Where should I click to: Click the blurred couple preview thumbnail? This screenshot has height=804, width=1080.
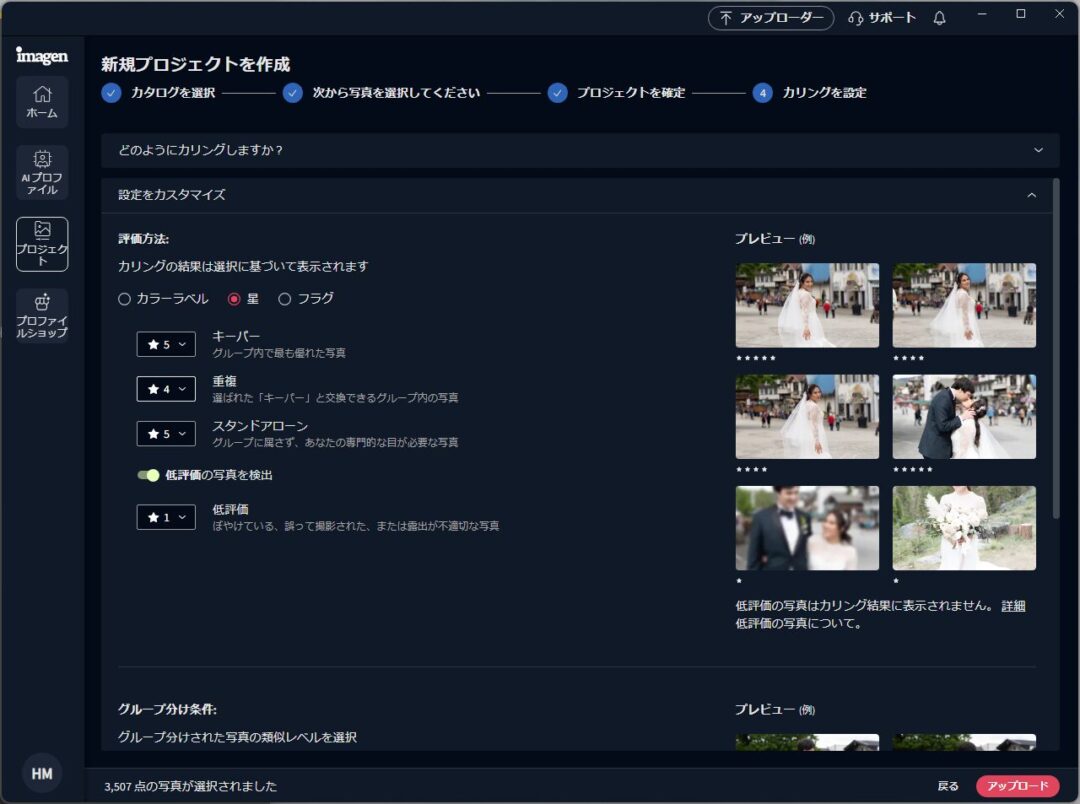[807, 528]
